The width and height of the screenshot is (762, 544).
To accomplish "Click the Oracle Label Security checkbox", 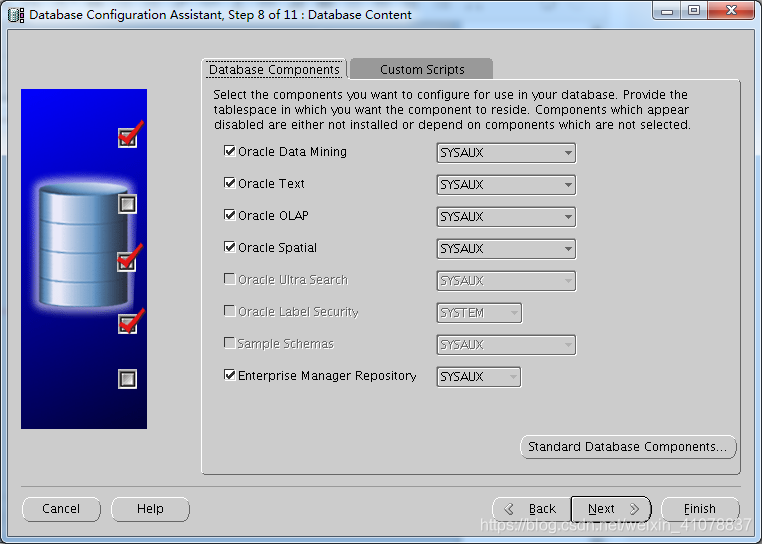I will (229, 311).
